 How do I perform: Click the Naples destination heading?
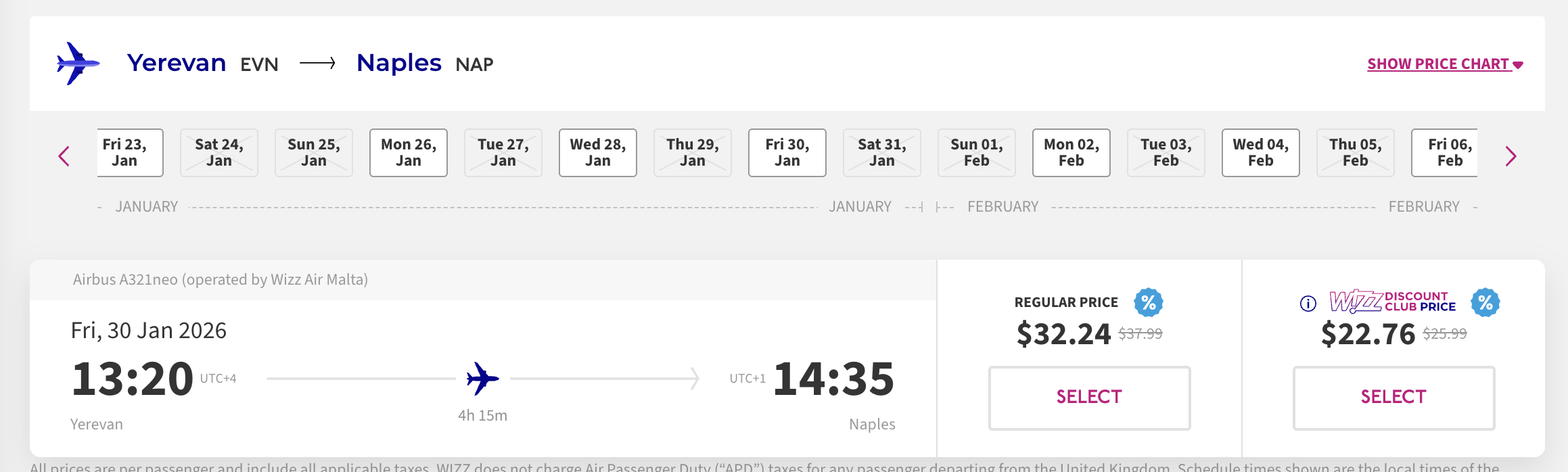pyautogui.click(x=398, y=63)
